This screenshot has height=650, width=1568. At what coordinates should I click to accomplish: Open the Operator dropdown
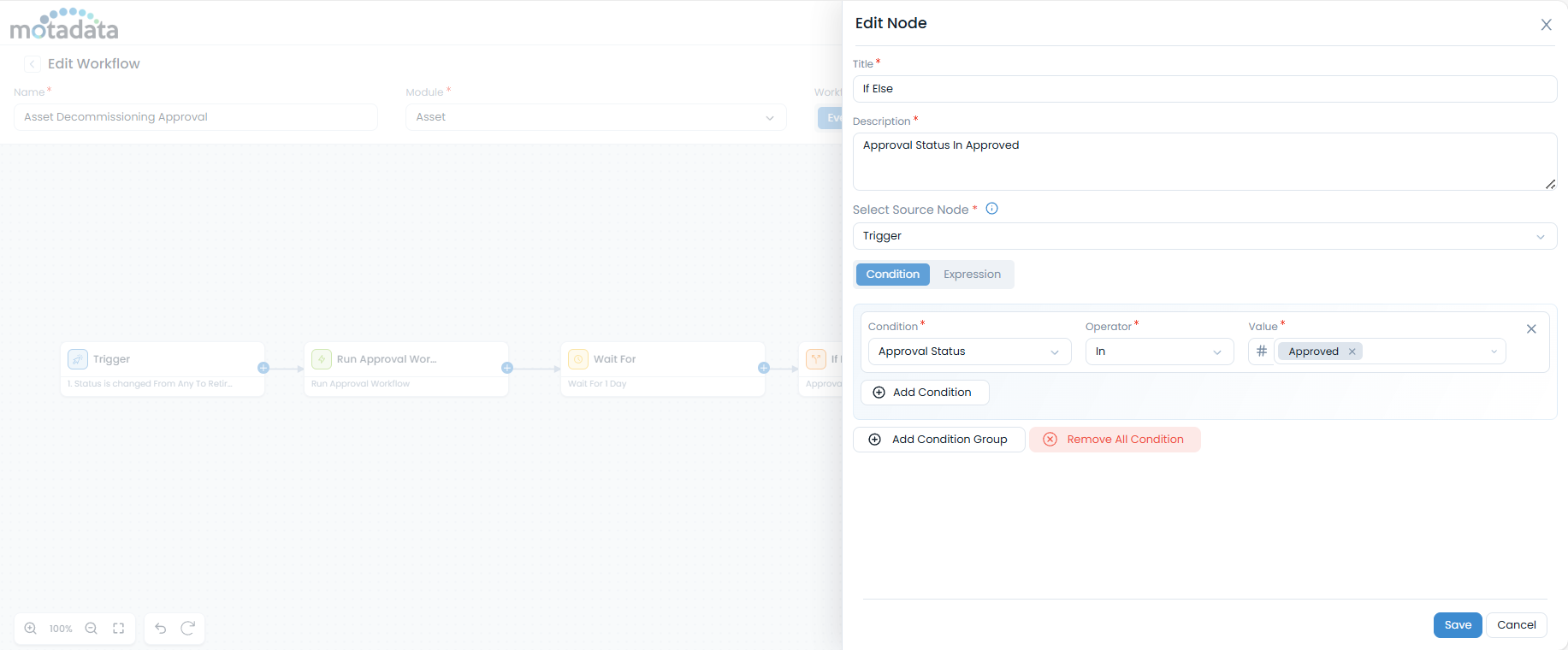[x=1159, y=352]
